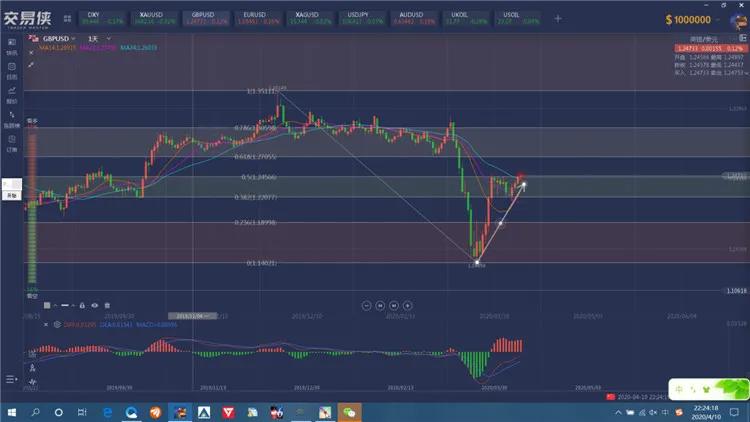Open the red V app on taskbar
This screenshot has width=750, height=422.
click(x=228, y=412)
